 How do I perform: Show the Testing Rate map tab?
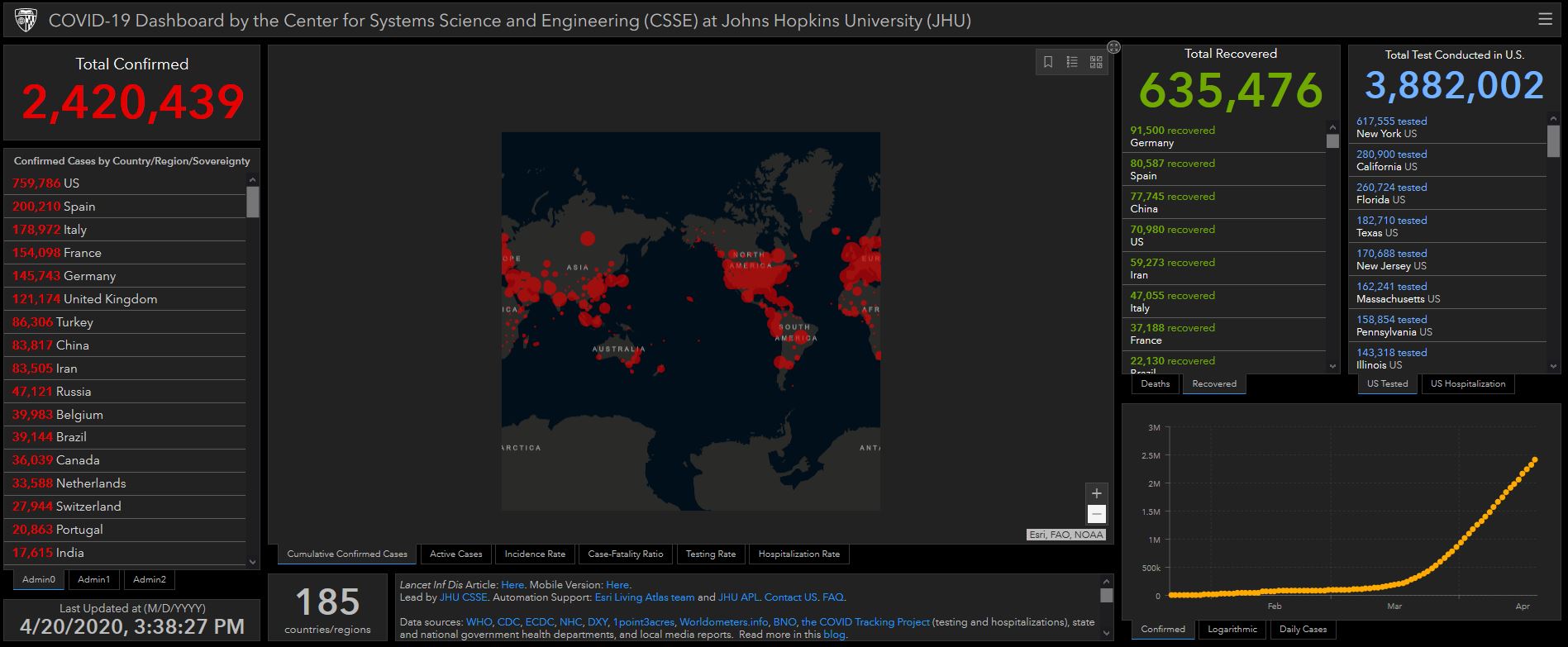click(711, 554)
